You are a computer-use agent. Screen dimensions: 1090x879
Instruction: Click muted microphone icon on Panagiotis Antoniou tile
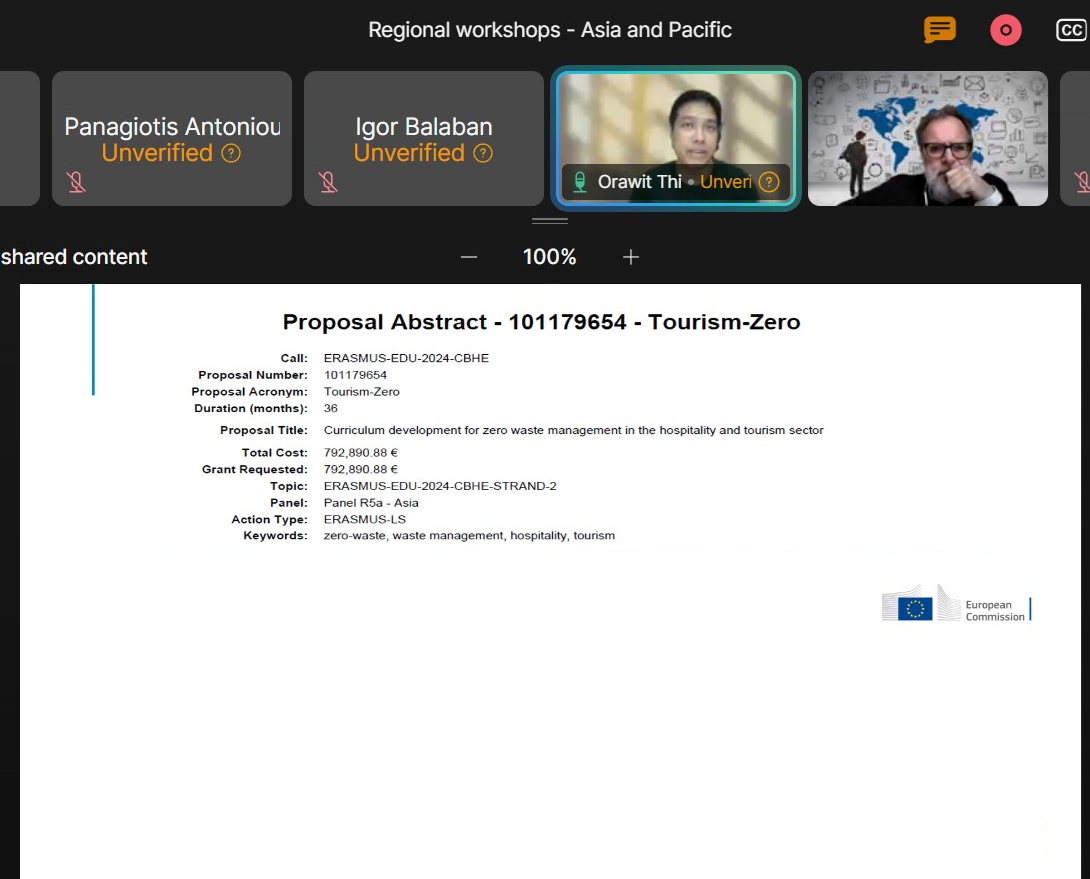76,182
